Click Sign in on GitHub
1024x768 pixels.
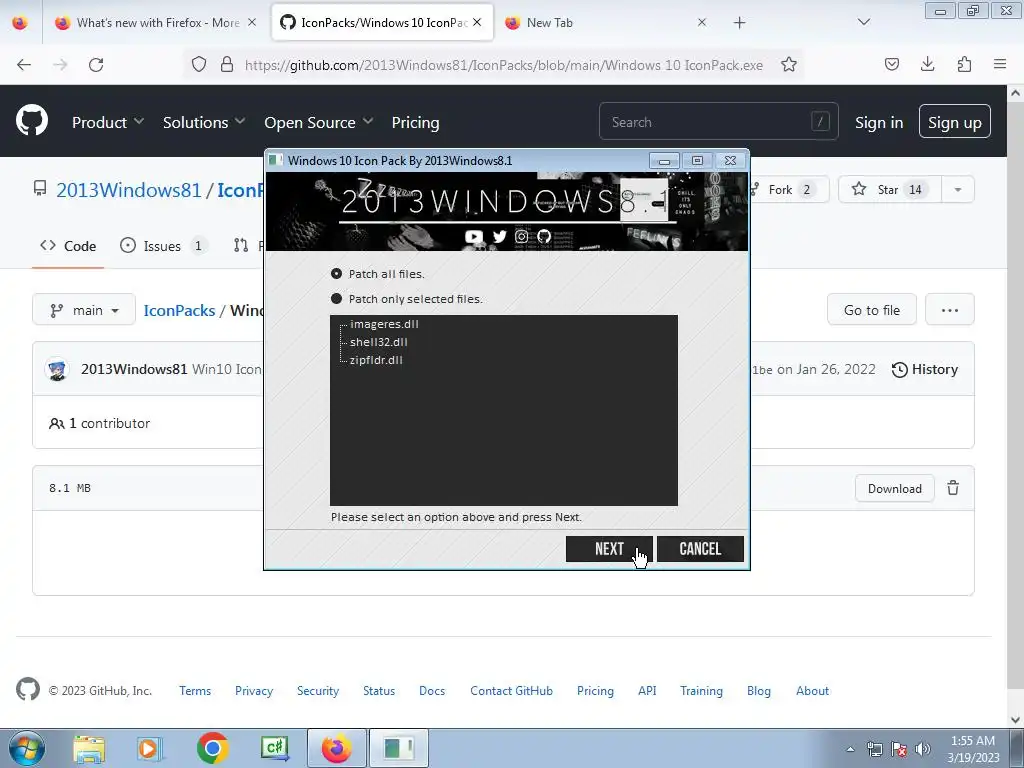(x=879, y=122)
